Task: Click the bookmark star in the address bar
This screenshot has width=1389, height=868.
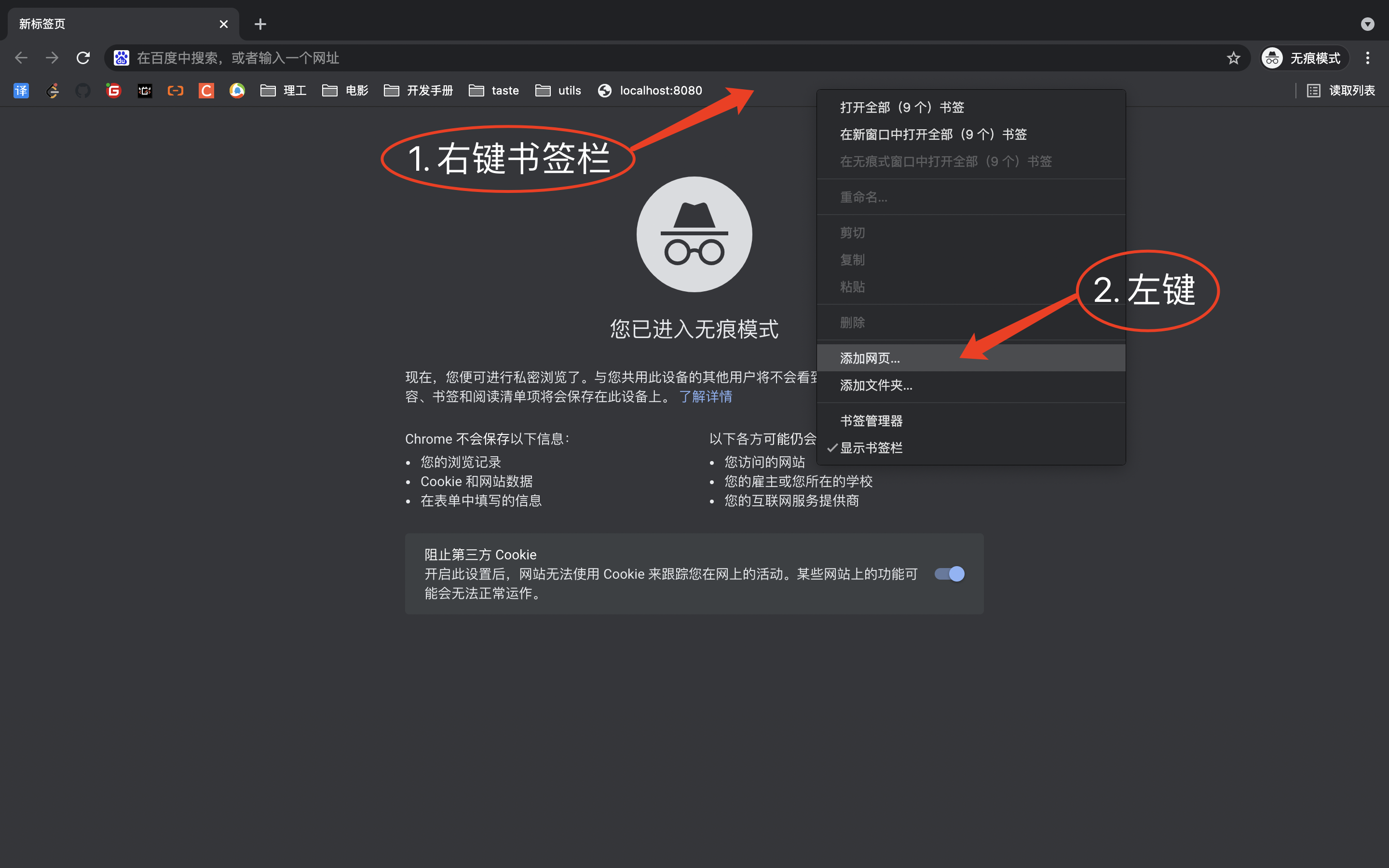Action: (x=1233, y=57)
